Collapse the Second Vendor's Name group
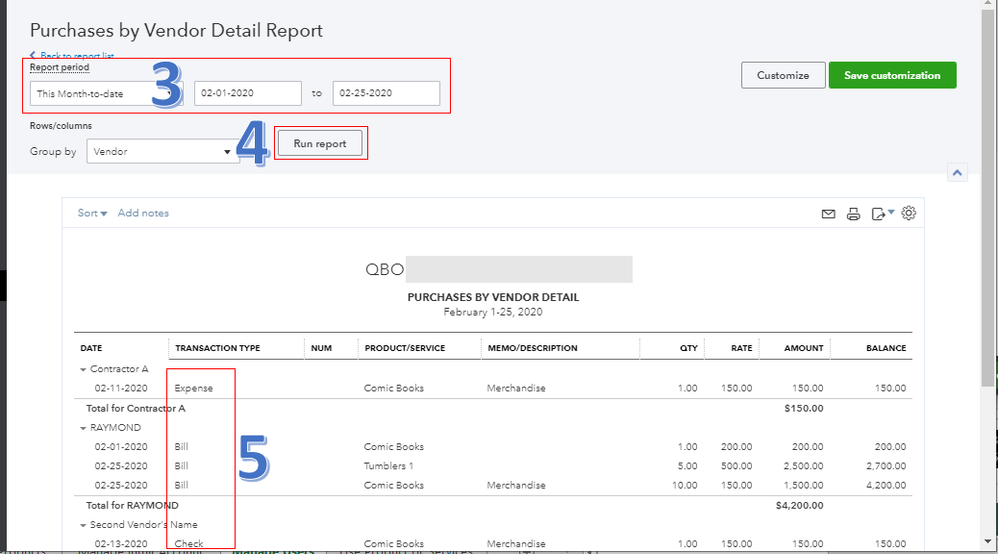 tap(84, 525)
